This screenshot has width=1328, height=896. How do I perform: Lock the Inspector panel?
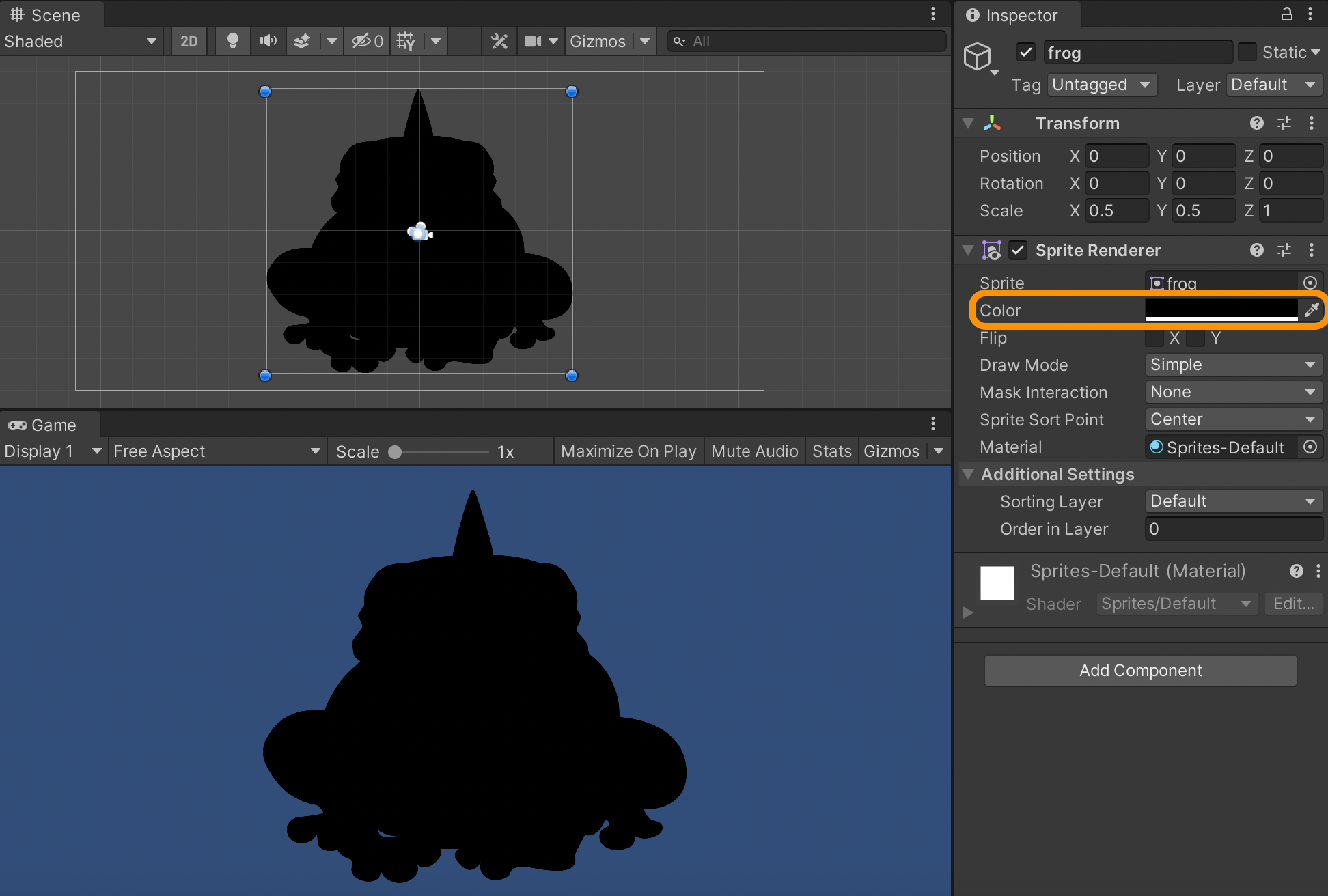tap(1286, 14)
